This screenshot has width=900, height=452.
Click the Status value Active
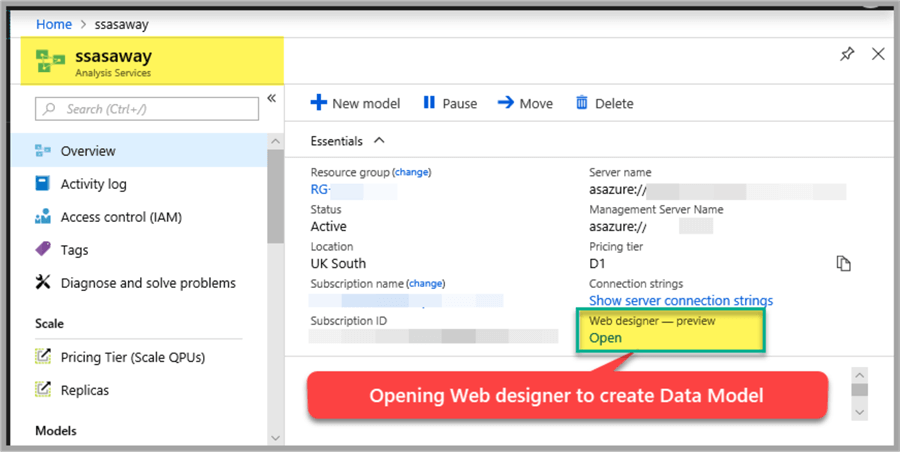(328, 226)
